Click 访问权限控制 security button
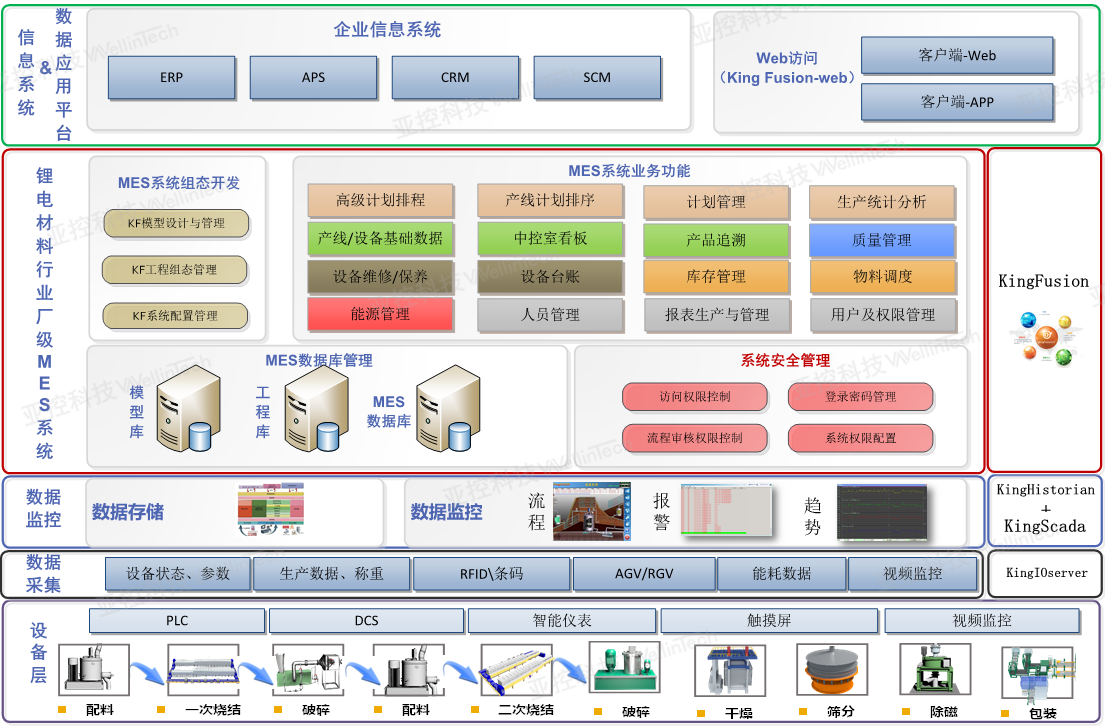The image size is (1105, 726). pos(695,397)
